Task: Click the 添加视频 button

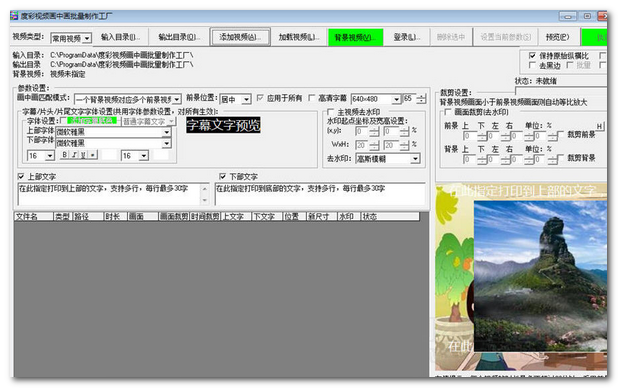Action: point(240,37)
